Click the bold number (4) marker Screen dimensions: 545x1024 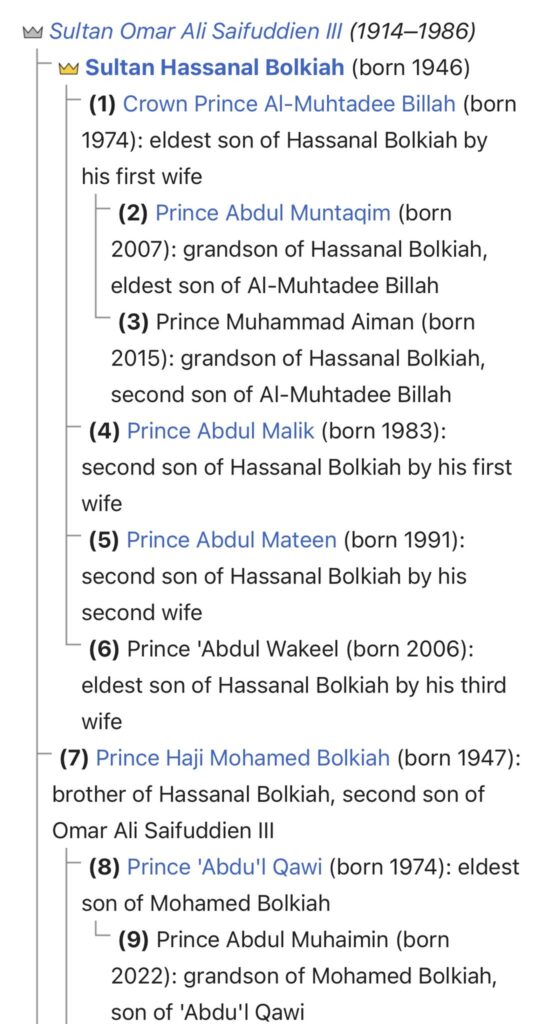[104, 431]
